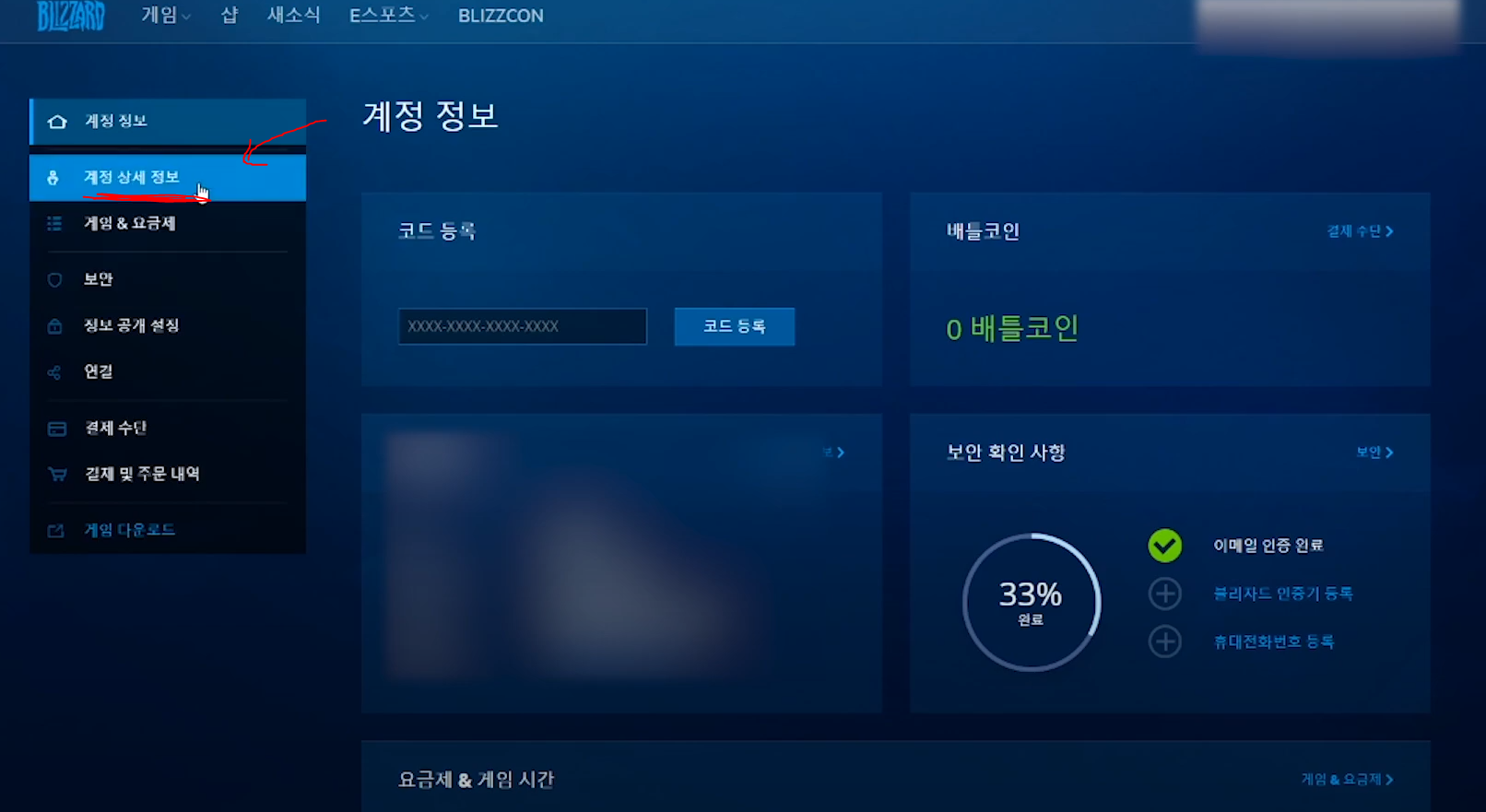Click the 요금제 & 게임 시간 heading

click(x=476, y=780)
